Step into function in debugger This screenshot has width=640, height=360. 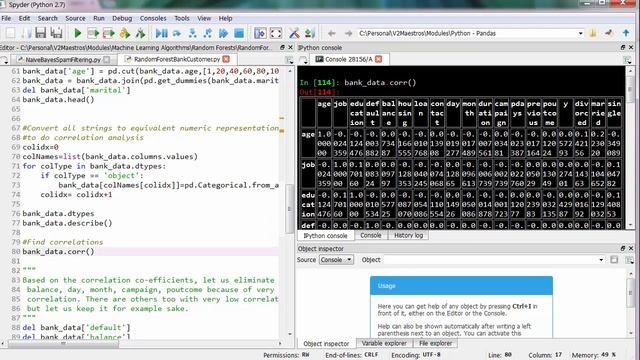192,33
